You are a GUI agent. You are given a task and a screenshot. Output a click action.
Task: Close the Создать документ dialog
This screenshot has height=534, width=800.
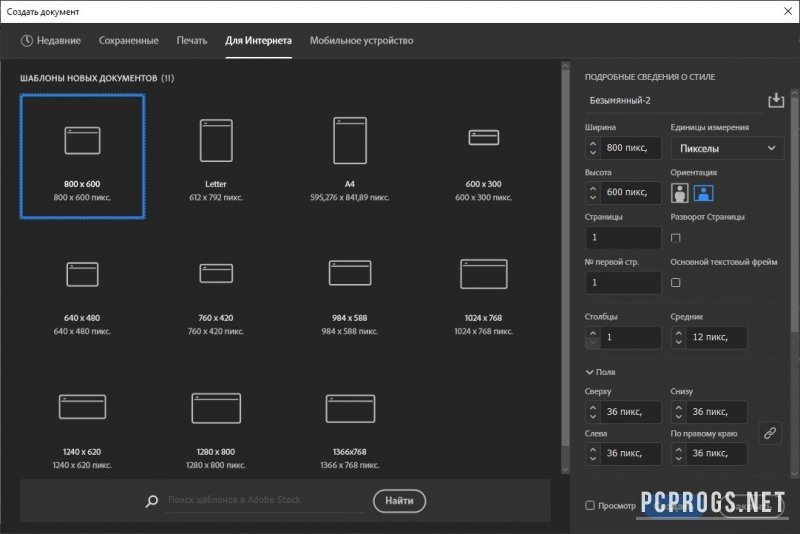788,11
